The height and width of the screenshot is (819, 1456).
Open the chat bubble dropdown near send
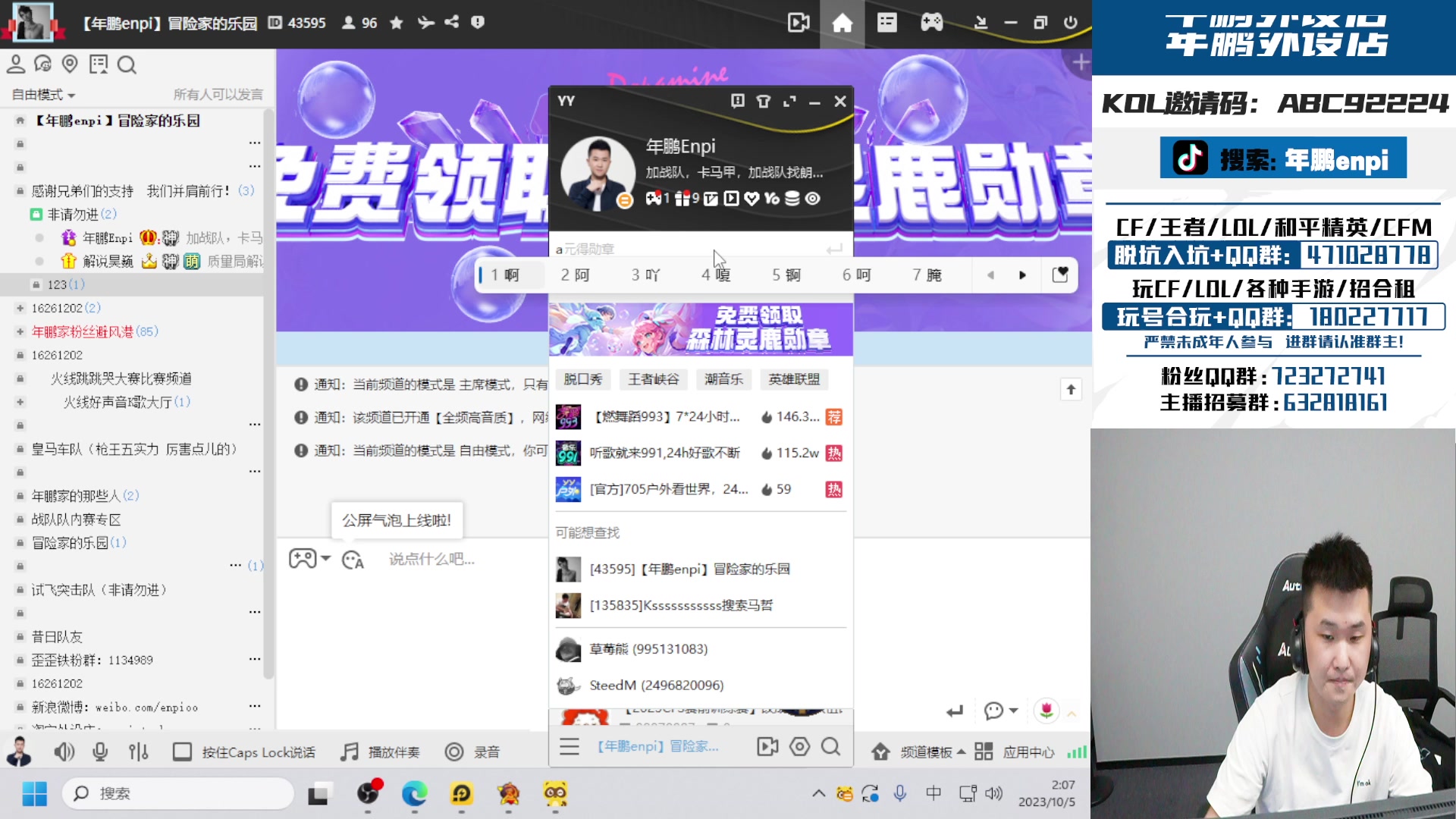coord(1001,711)
